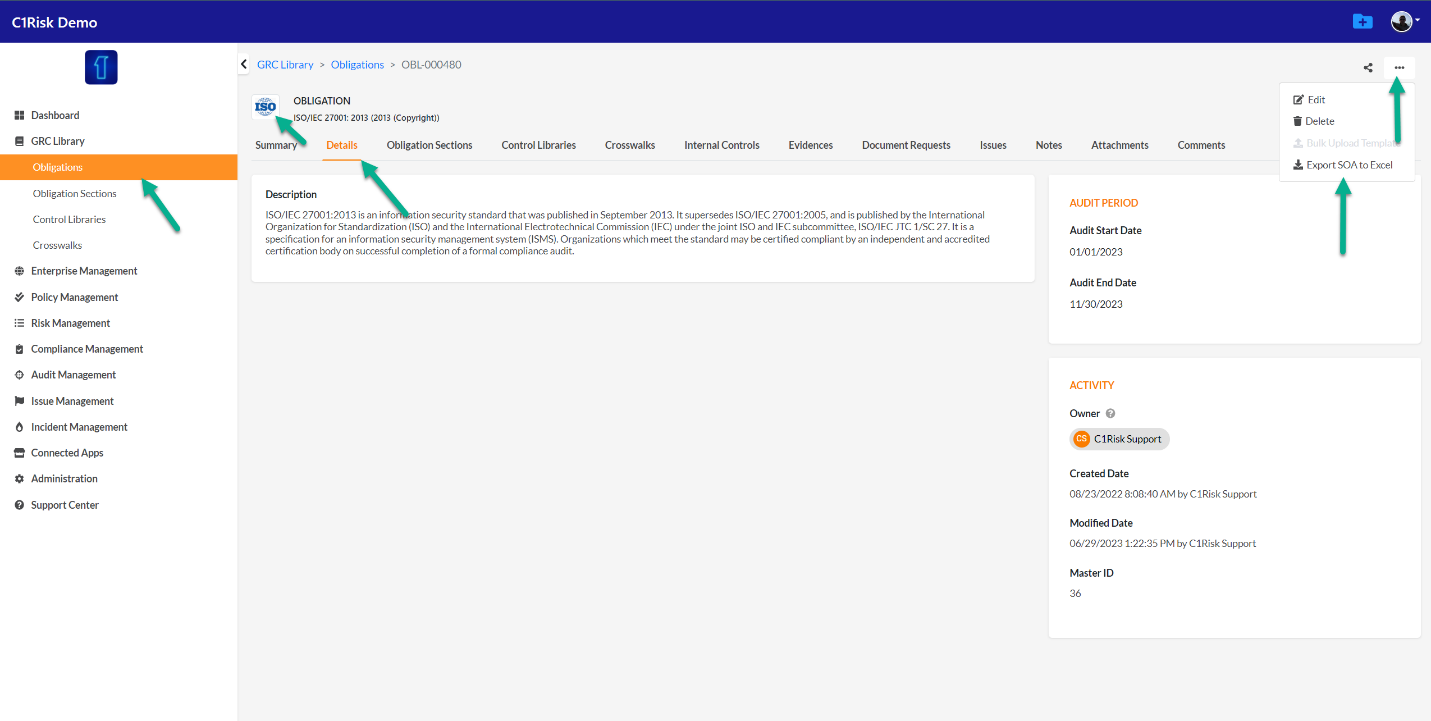Collapse the sidebar with the back chevron
The image size is (1431, 721).
(244, 64)
